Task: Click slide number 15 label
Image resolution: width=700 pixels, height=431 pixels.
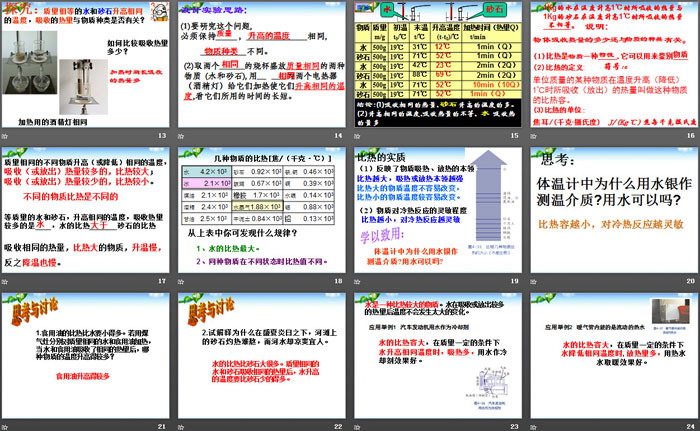Action: point(514,135)
